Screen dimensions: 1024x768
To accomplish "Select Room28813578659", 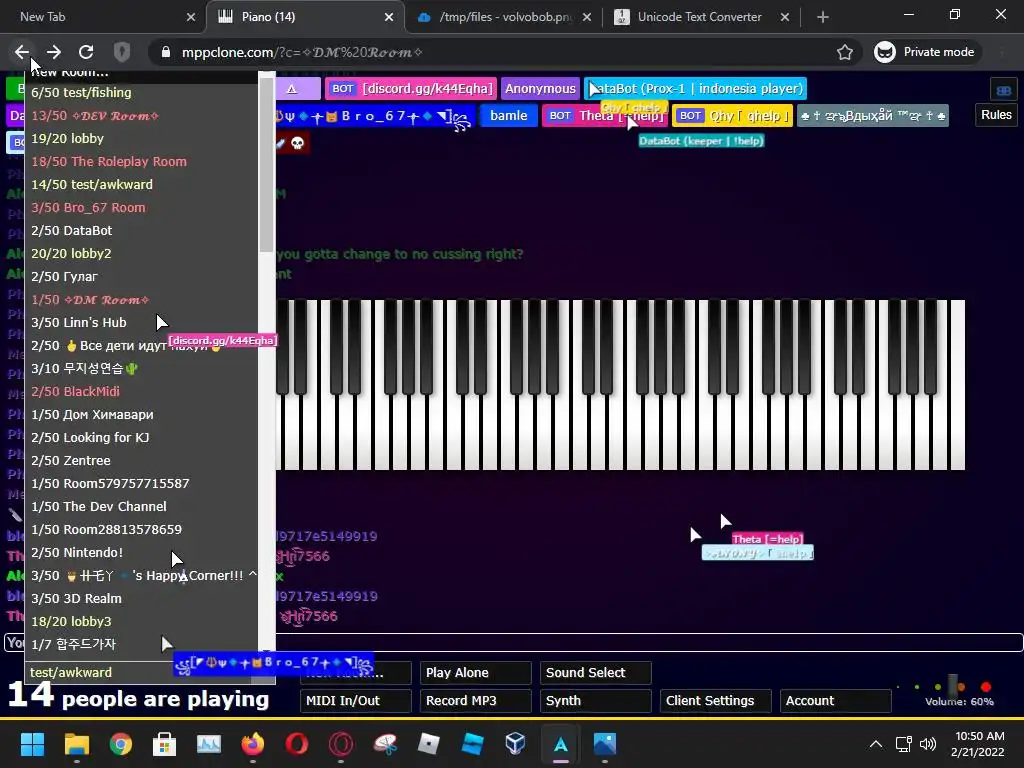I will tap(142, 530).
